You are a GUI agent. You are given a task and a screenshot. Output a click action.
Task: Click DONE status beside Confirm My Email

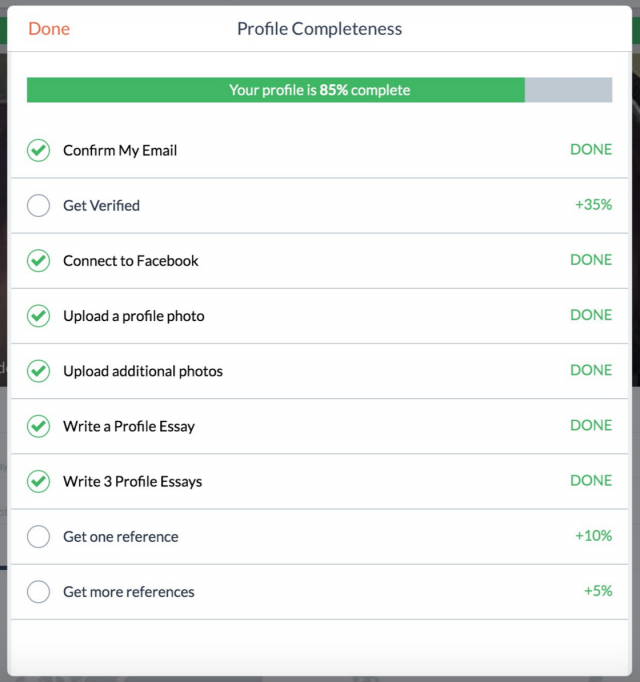click(x=591, y=150)
